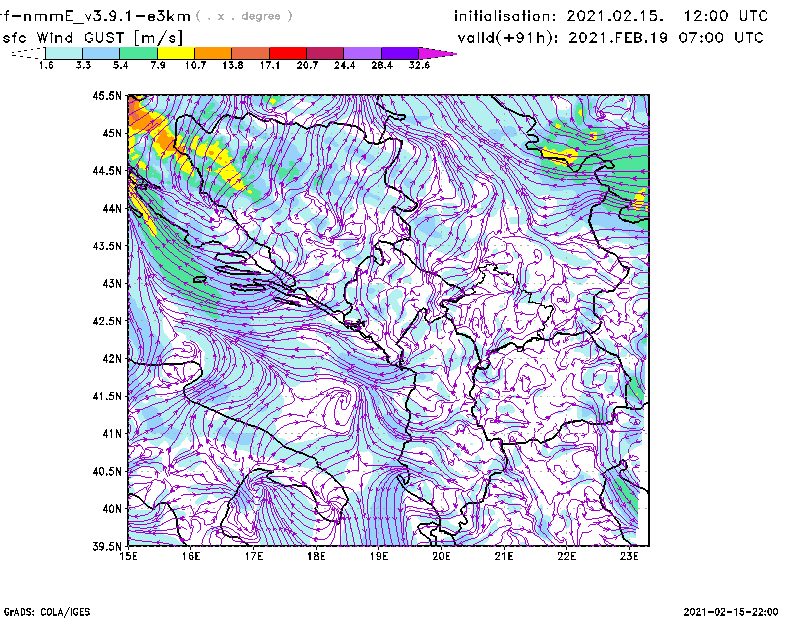The image size is (800, 618).
Task: Click the latitude label 42N
Action: (112, 359)
